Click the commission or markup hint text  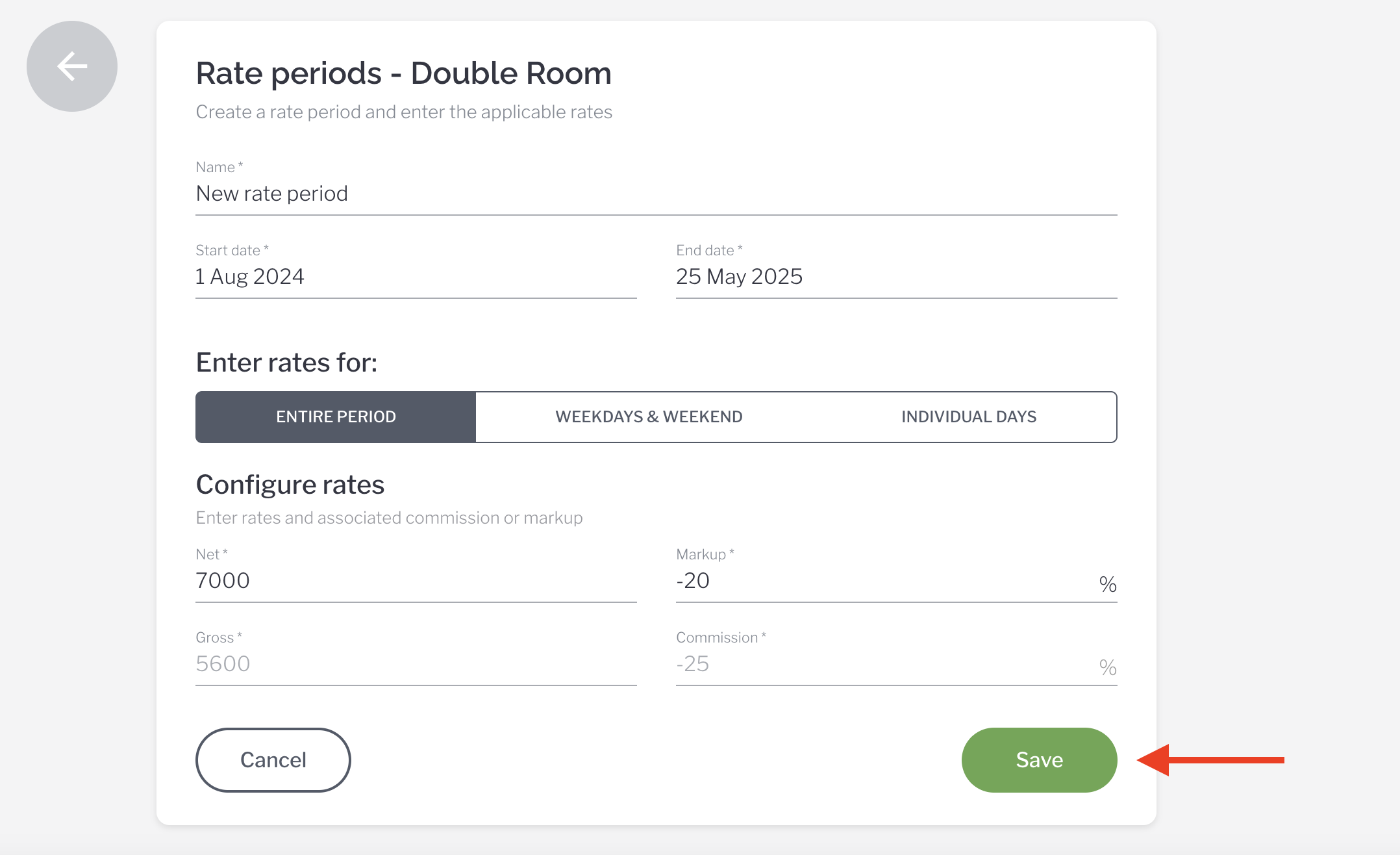coord(389,518)
